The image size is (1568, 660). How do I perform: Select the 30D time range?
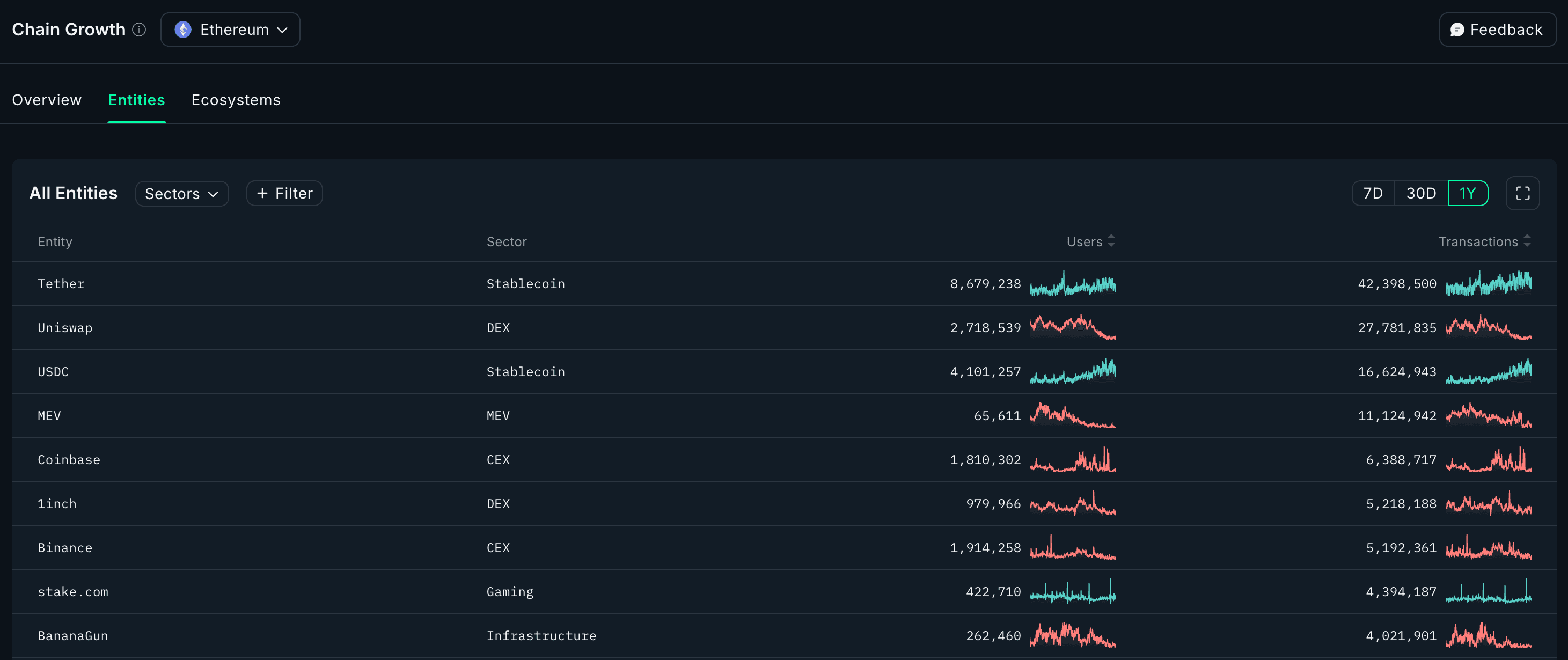point(1420,193)
